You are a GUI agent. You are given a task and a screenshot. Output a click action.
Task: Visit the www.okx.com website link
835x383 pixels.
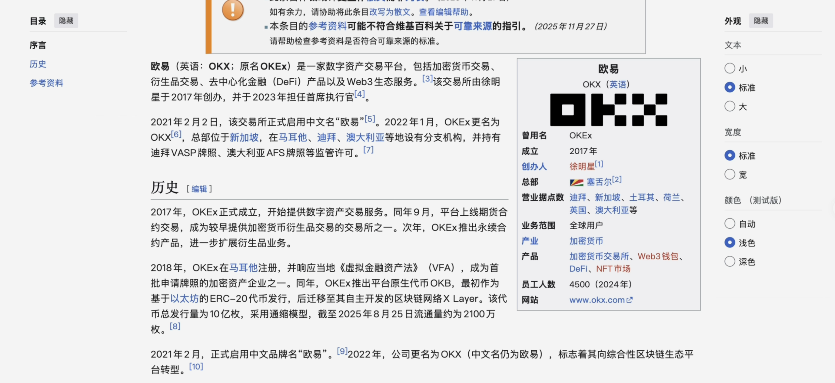(597, 300)
